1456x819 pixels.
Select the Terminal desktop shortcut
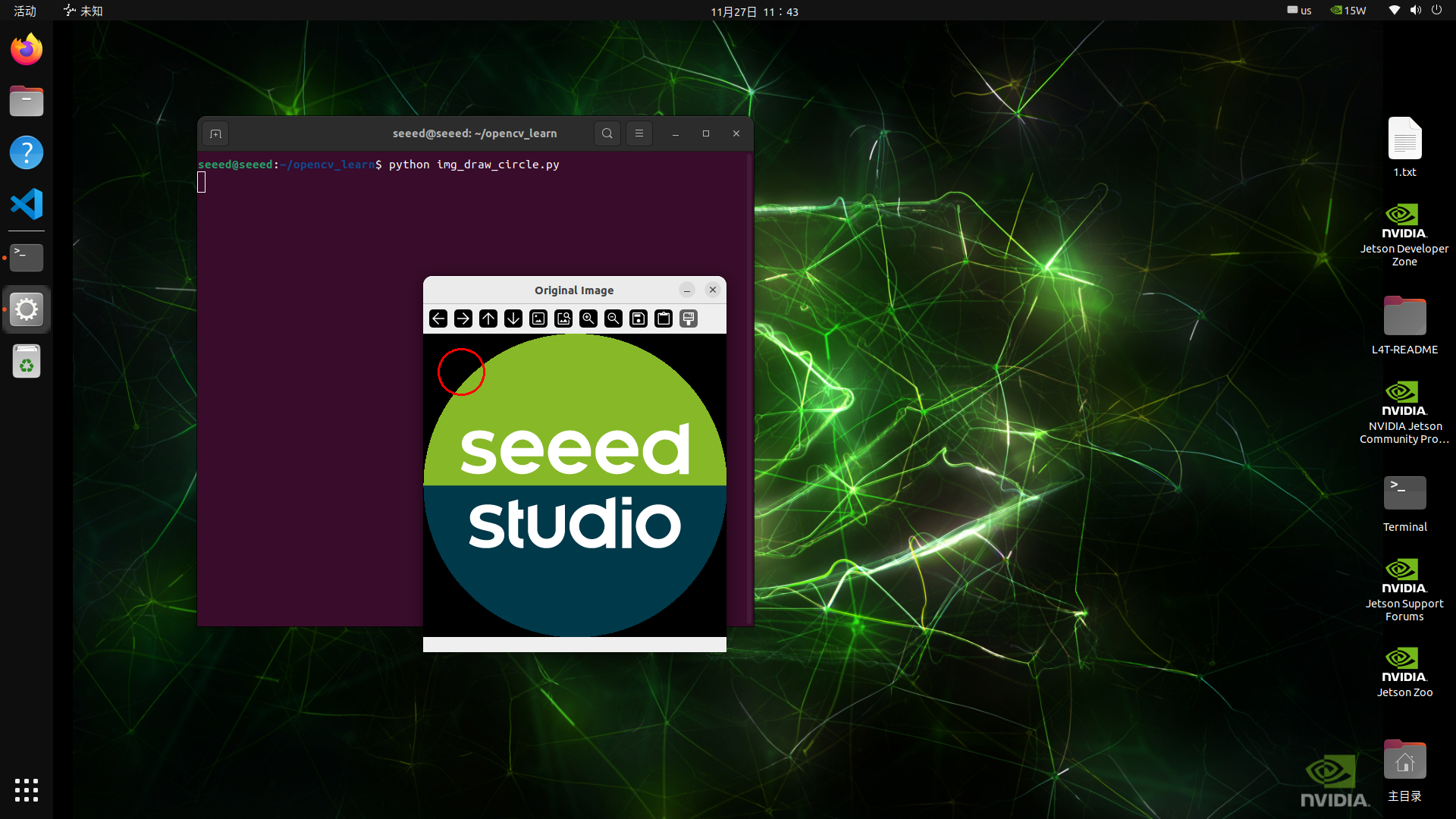tap(1404, 504)
